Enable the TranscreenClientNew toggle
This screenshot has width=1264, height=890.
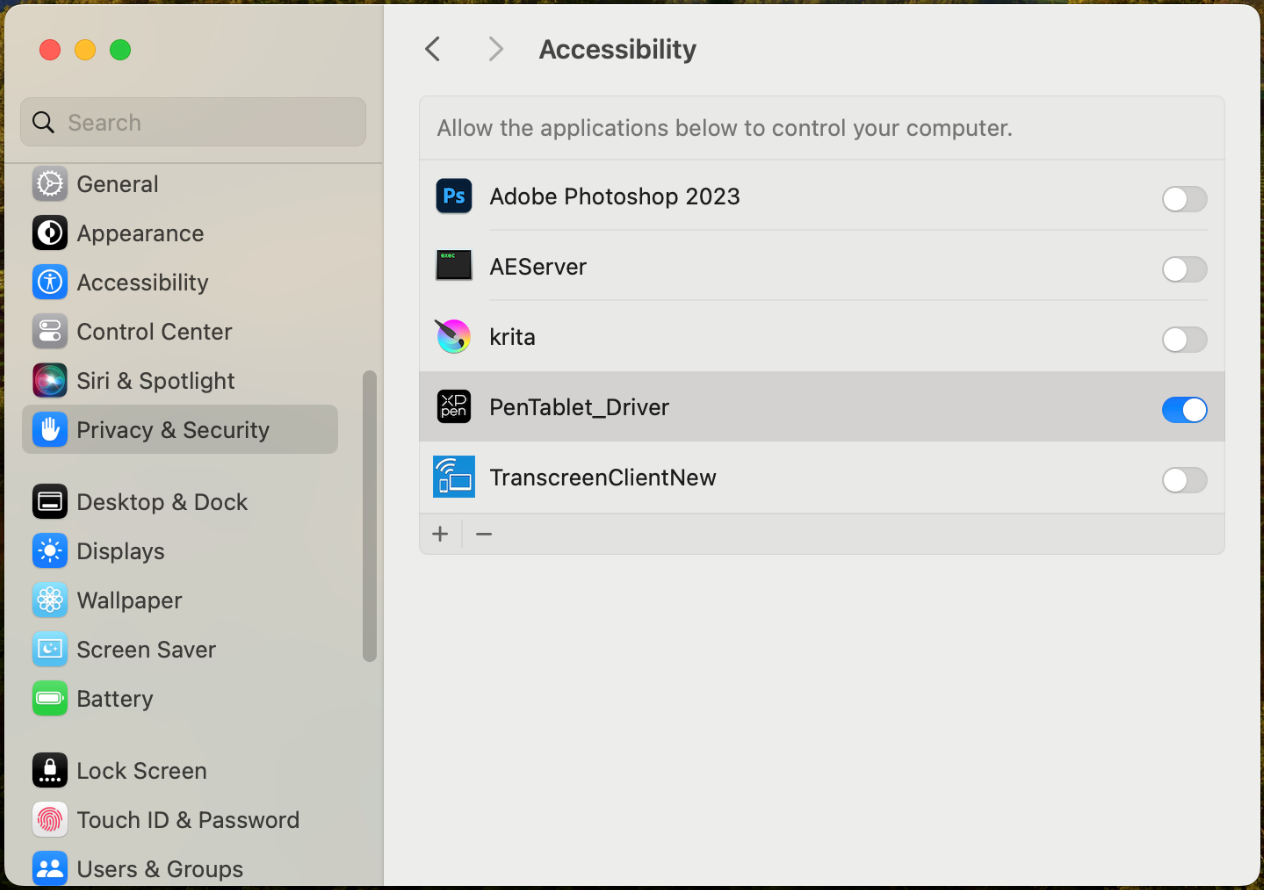click(x=1184, y=481)
